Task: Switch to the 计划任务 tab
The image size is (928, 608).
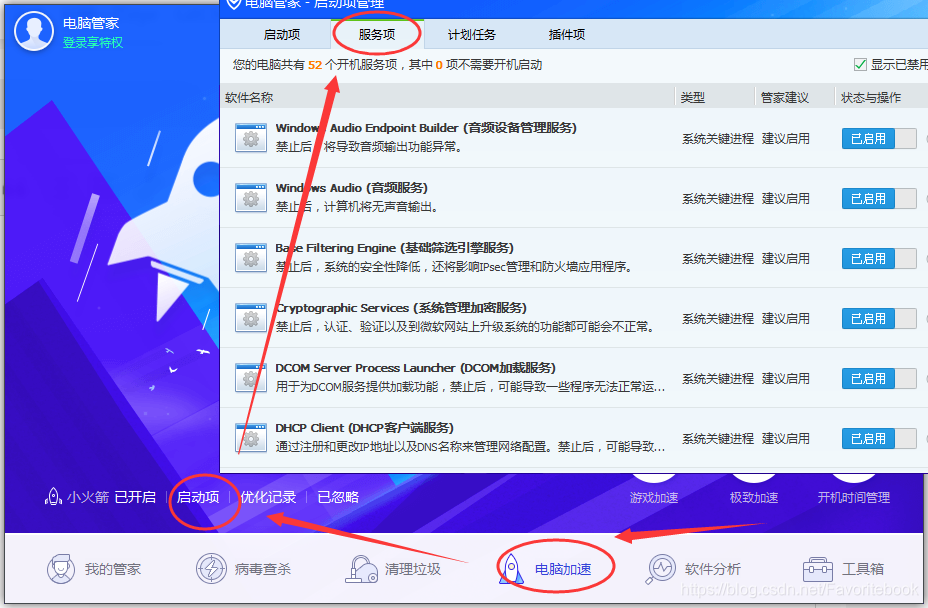Action: tap(472, 34)
